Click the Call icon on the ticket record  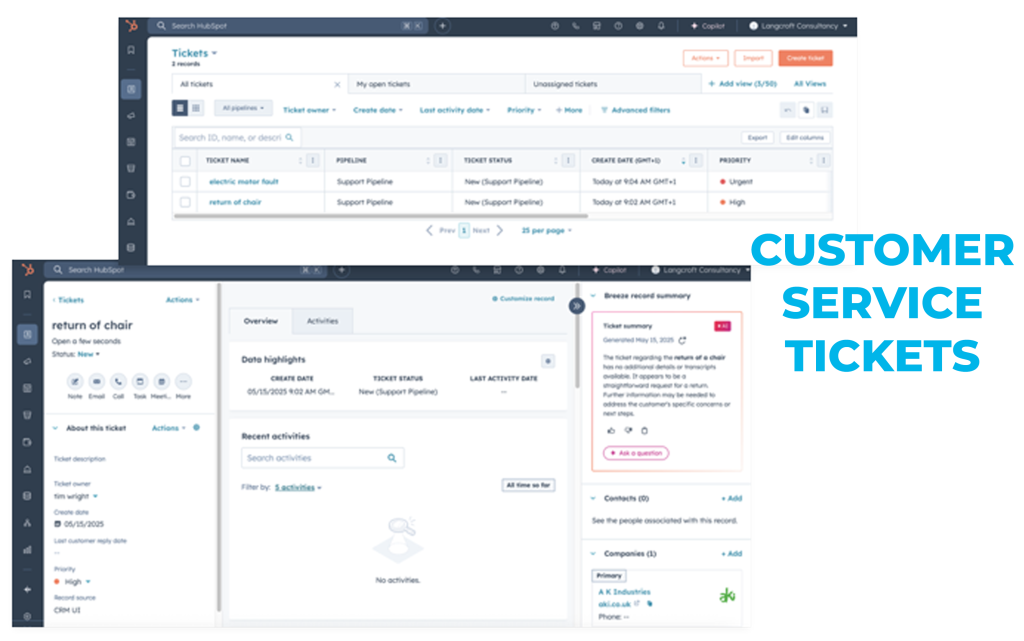click(x=118, y=382)
